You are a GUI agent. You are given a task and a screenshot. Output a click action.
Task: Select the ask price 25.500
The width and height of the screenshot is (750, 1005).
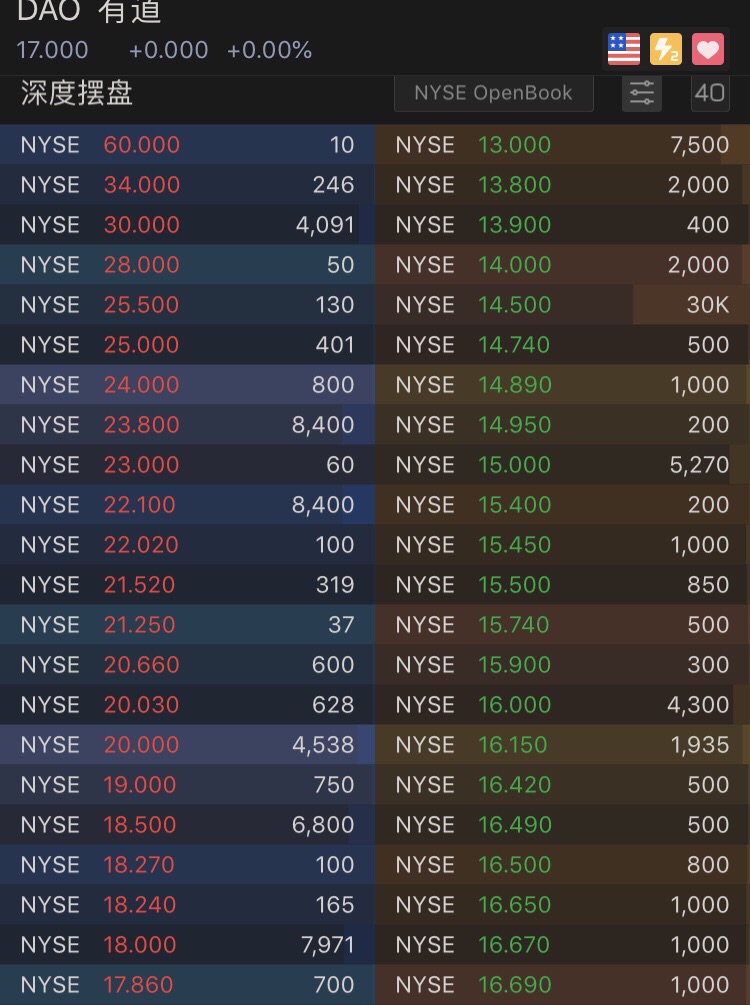click(142, 304)
